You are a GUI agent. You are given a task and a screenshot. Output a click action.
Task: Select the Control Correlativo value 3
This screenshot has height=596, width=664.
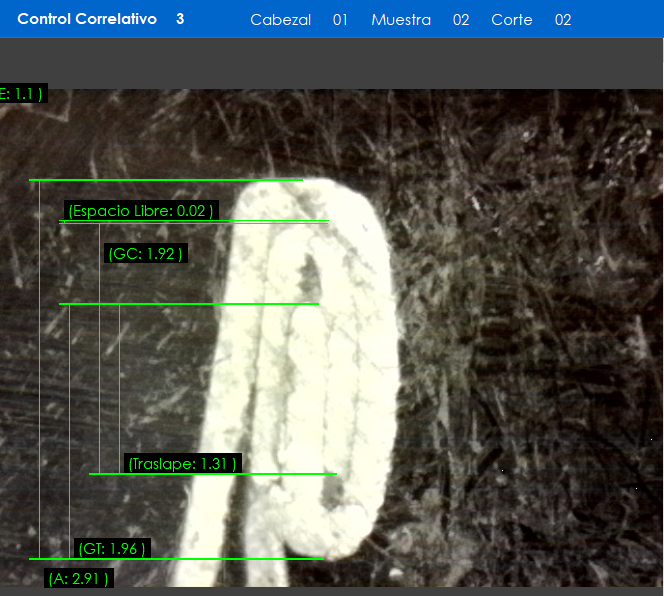click(180, 19)
